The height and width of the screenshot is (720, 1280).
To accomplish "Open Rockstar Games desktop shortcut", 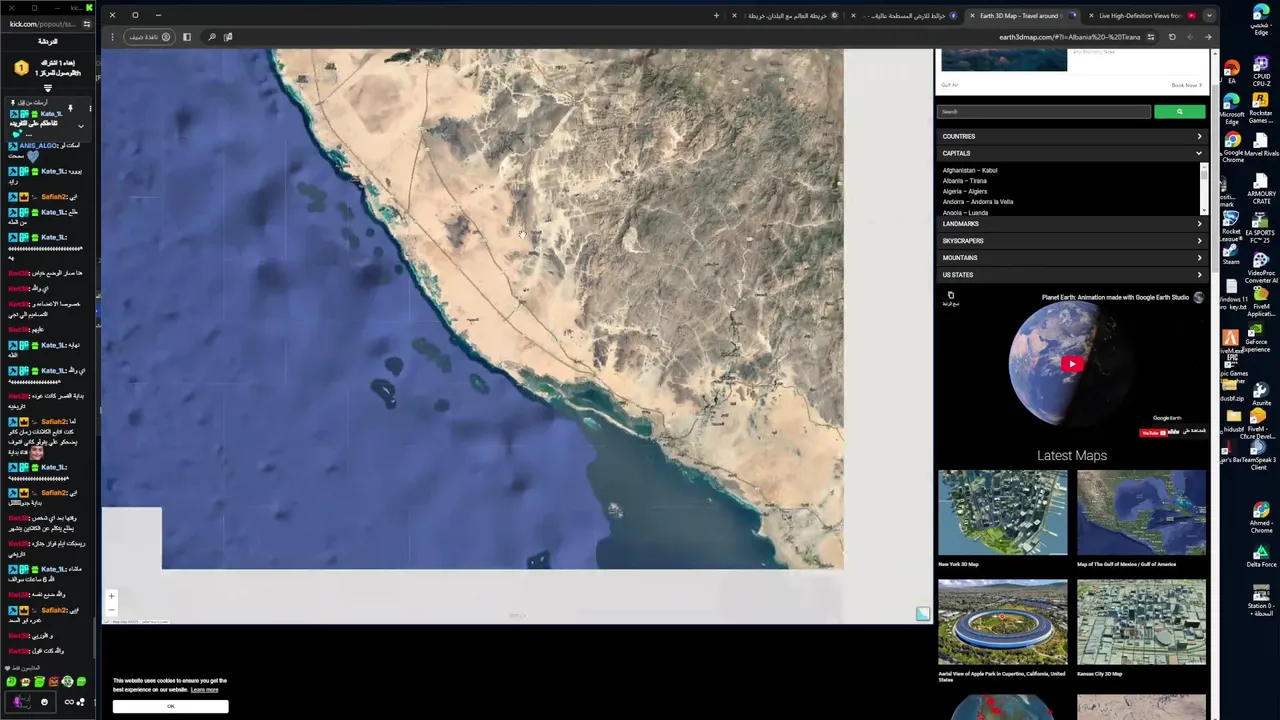I will tap(1261, 109).
